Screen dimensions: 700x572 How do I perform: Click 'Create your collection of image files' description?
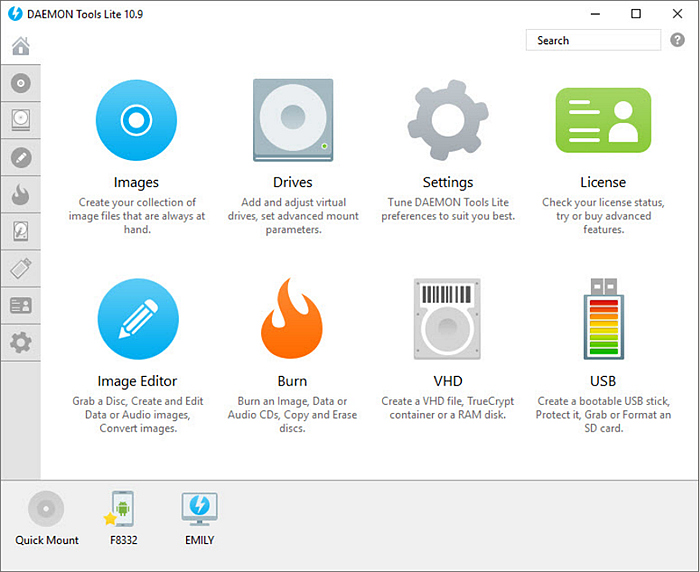tap(137, 216)
